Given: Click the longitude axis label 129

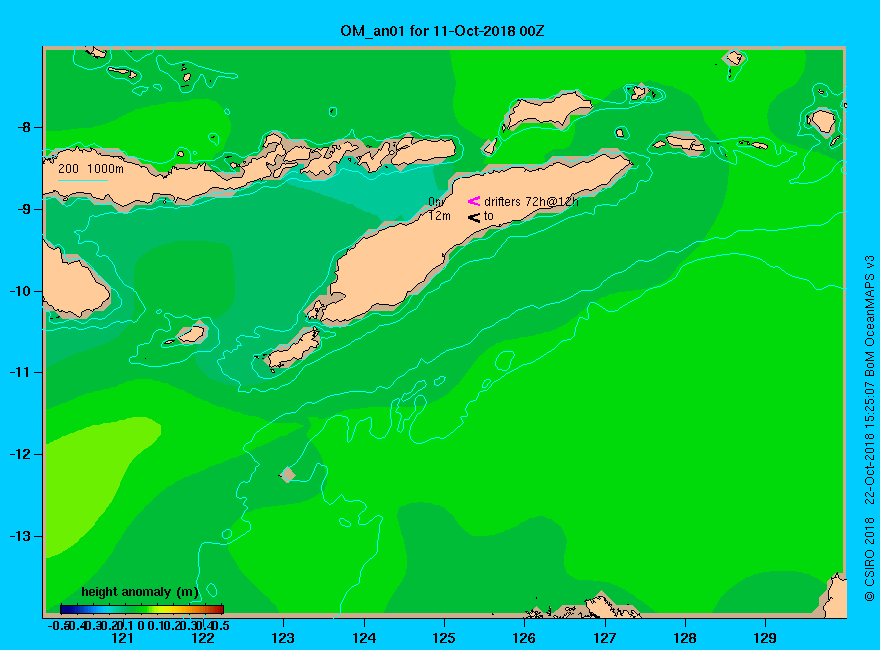Looking at the screenshot, I should click(766, 638).
